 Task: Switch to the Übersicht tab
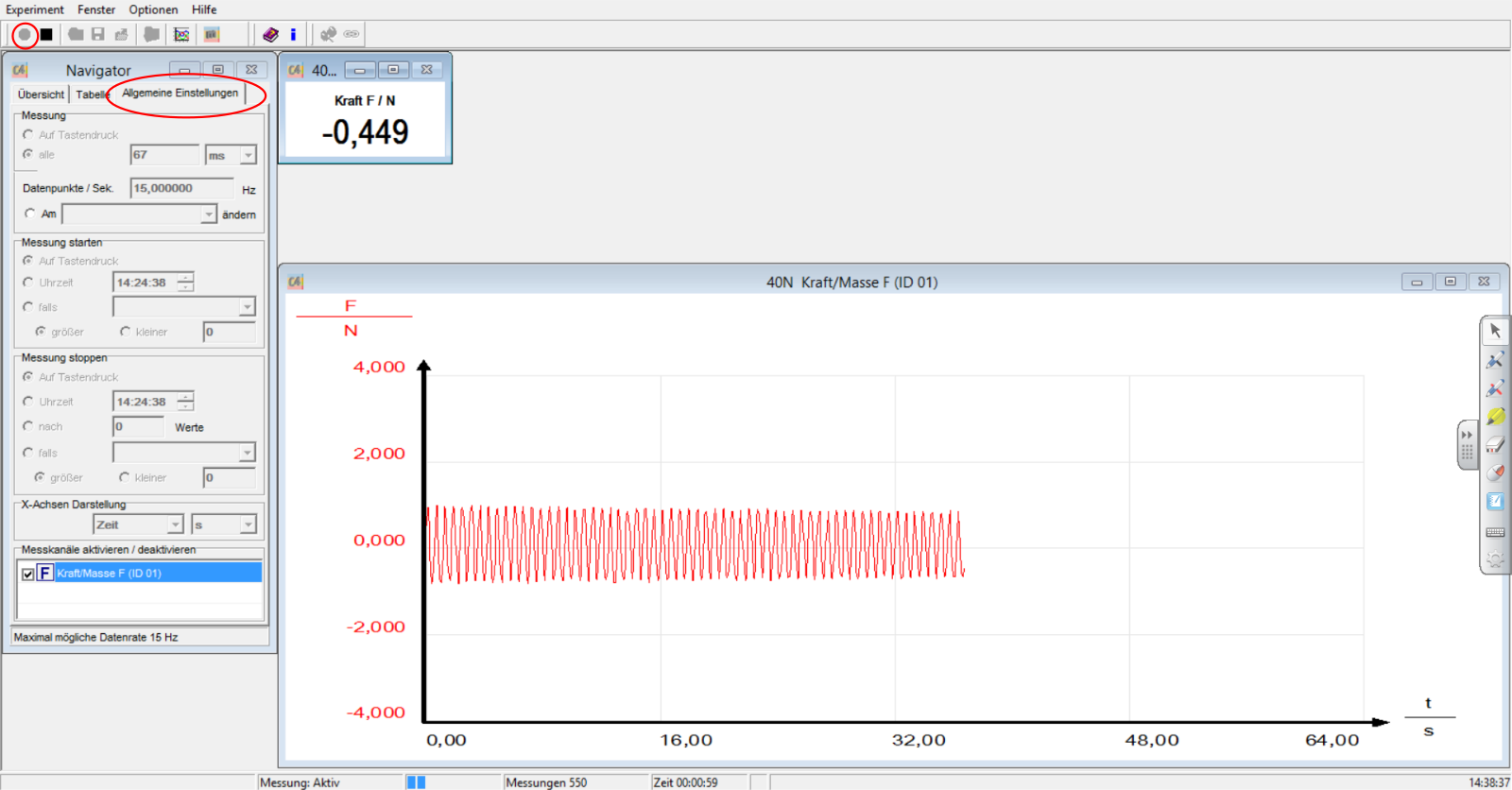click(x=41, y=94)
